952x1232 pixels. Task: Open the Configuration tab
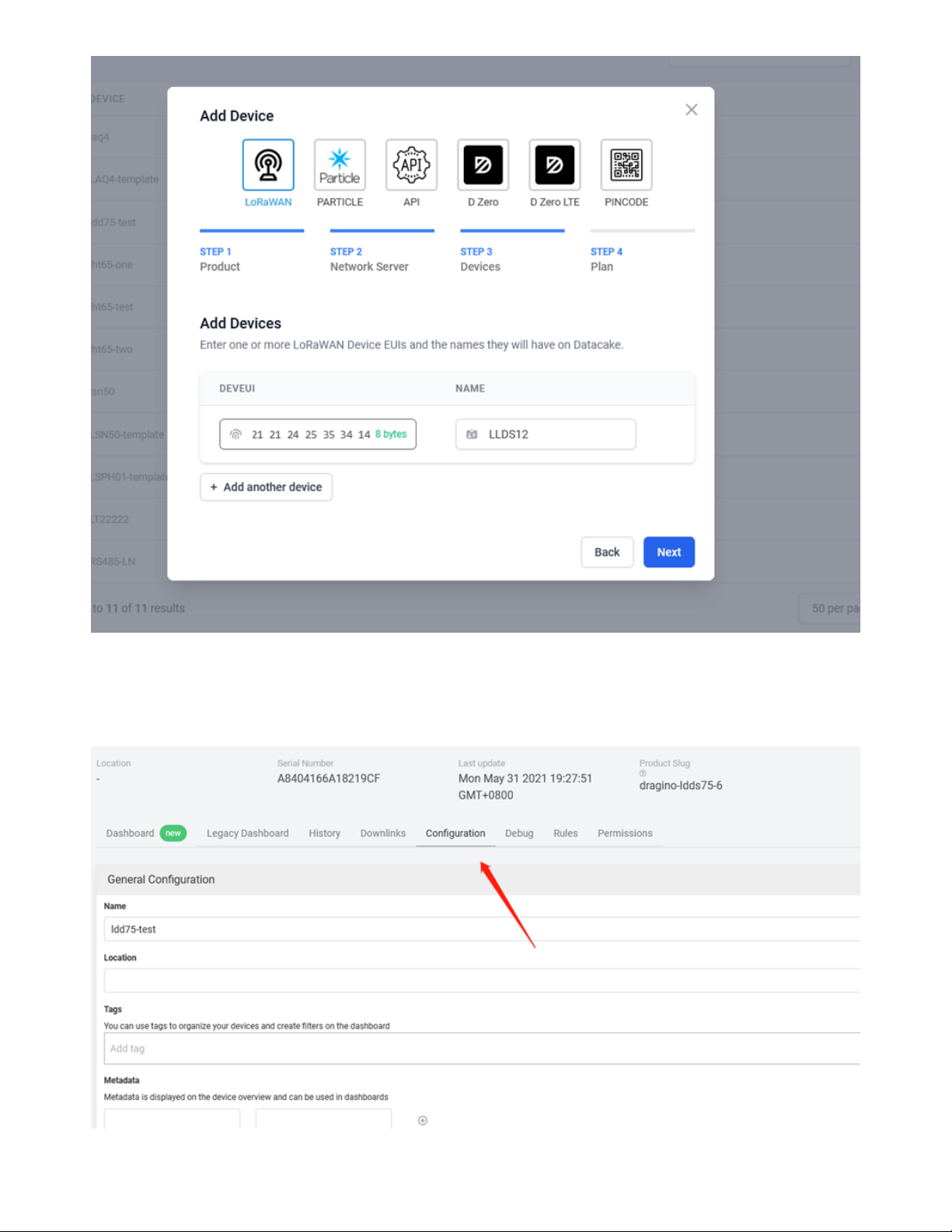coord(455,833)
